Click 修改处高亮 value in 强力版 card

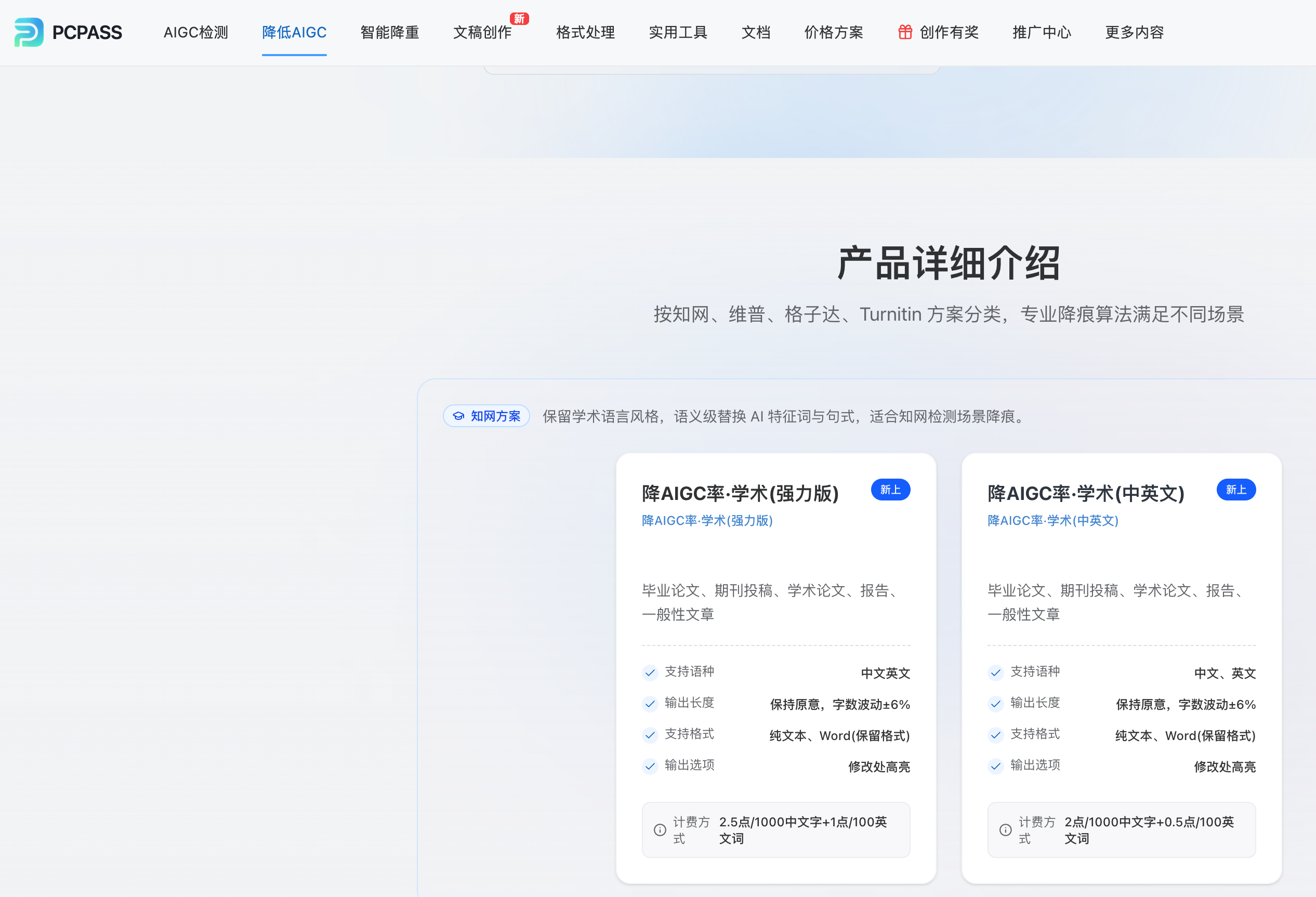[879, 767]
